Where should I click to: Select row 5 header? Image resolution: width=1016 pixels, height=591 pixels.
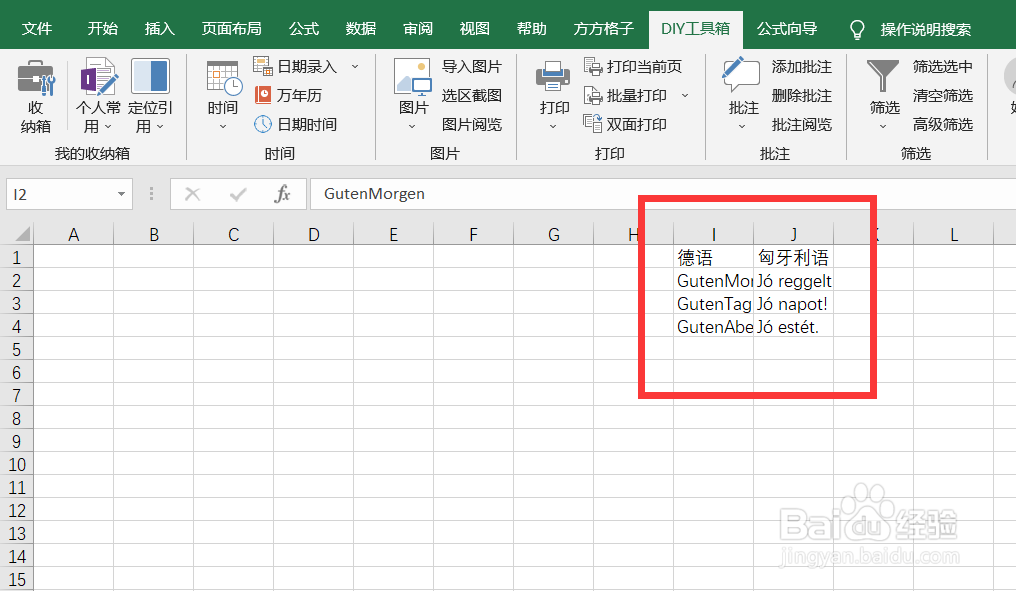tap(16, 350)
